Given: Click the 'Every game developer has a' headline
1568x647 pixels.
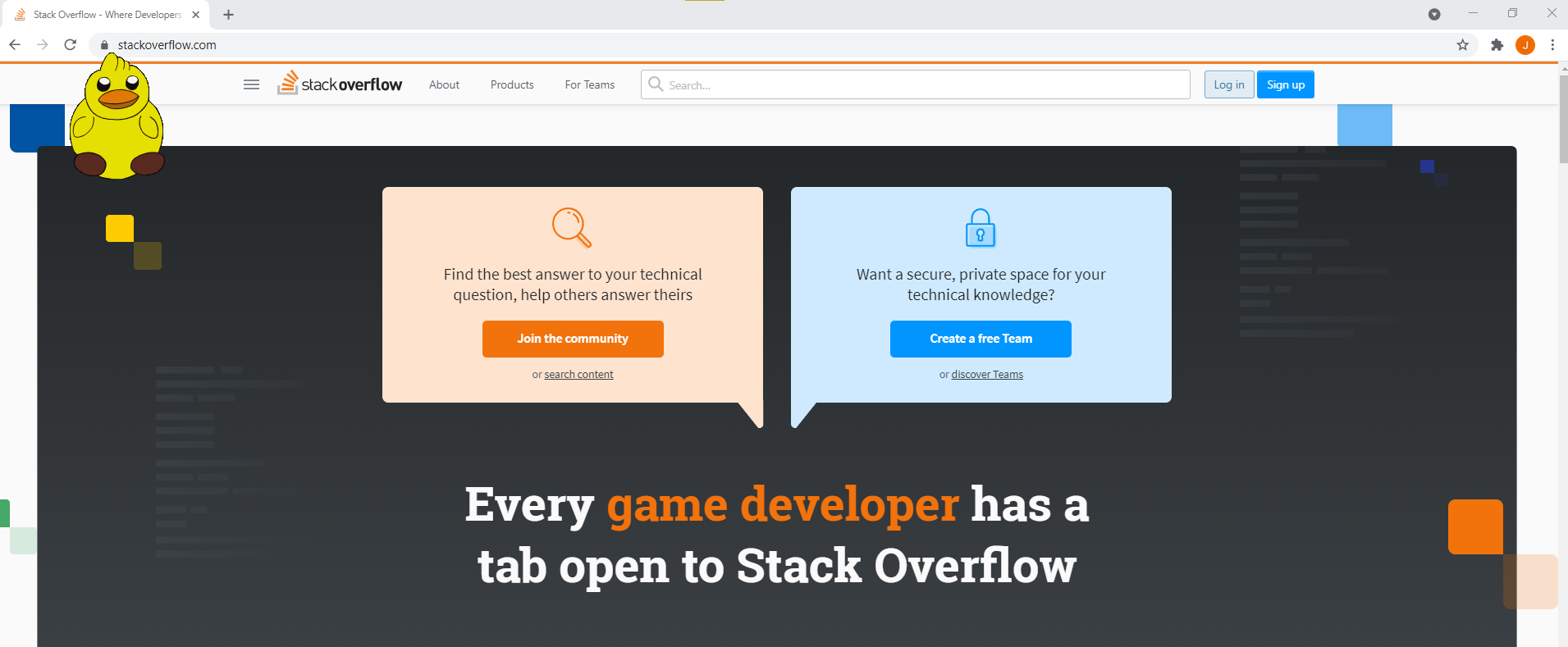Looking at the screenshot, I should [777, 504].
